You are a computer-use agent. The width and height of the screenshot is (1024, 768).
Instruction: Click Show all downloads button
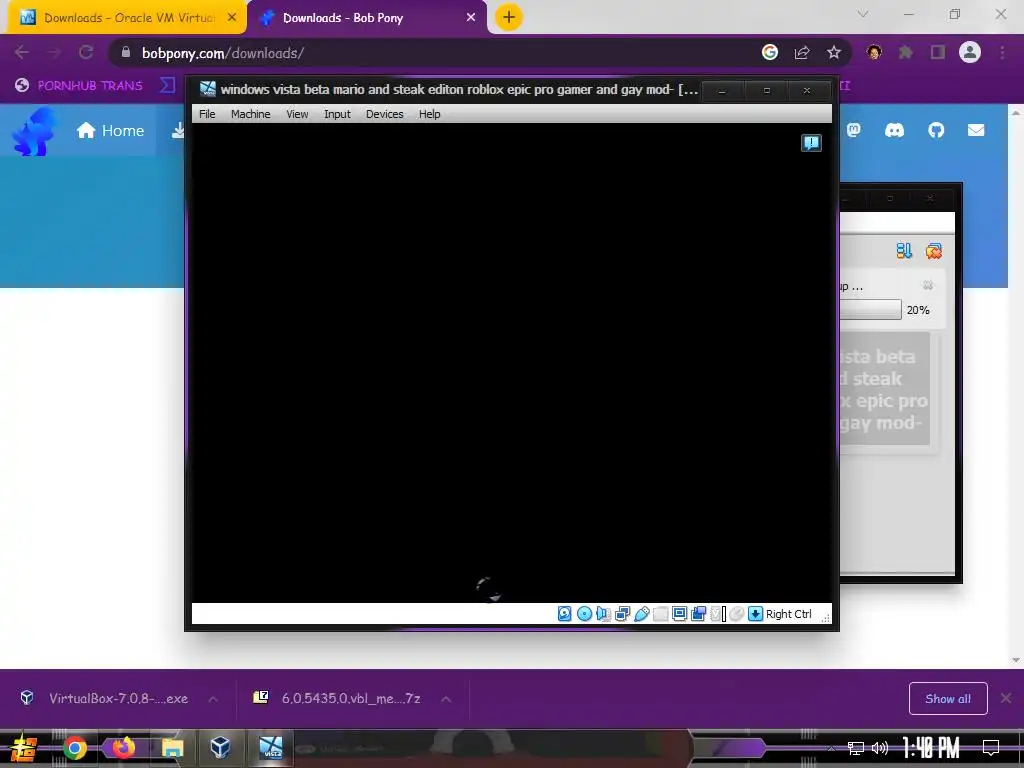coord(948,699)
